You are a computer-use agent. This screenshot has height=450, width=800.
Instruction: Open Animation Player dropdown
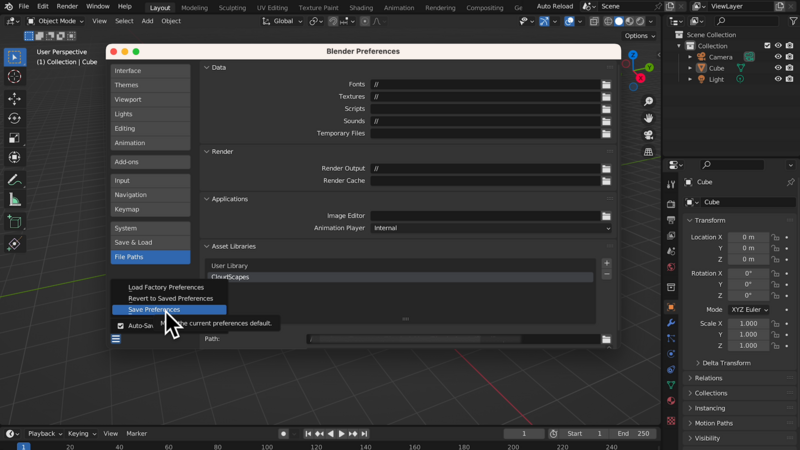pos(492,228)
